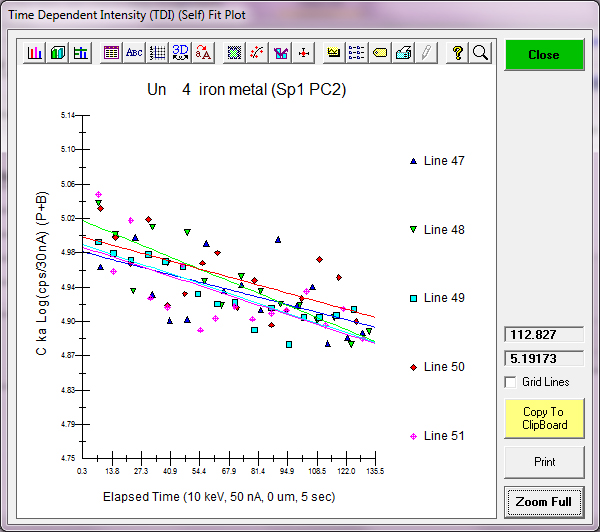Screen dimensions: 600x532
Task: Open the font size aA icon
Action: click(204, 53)
